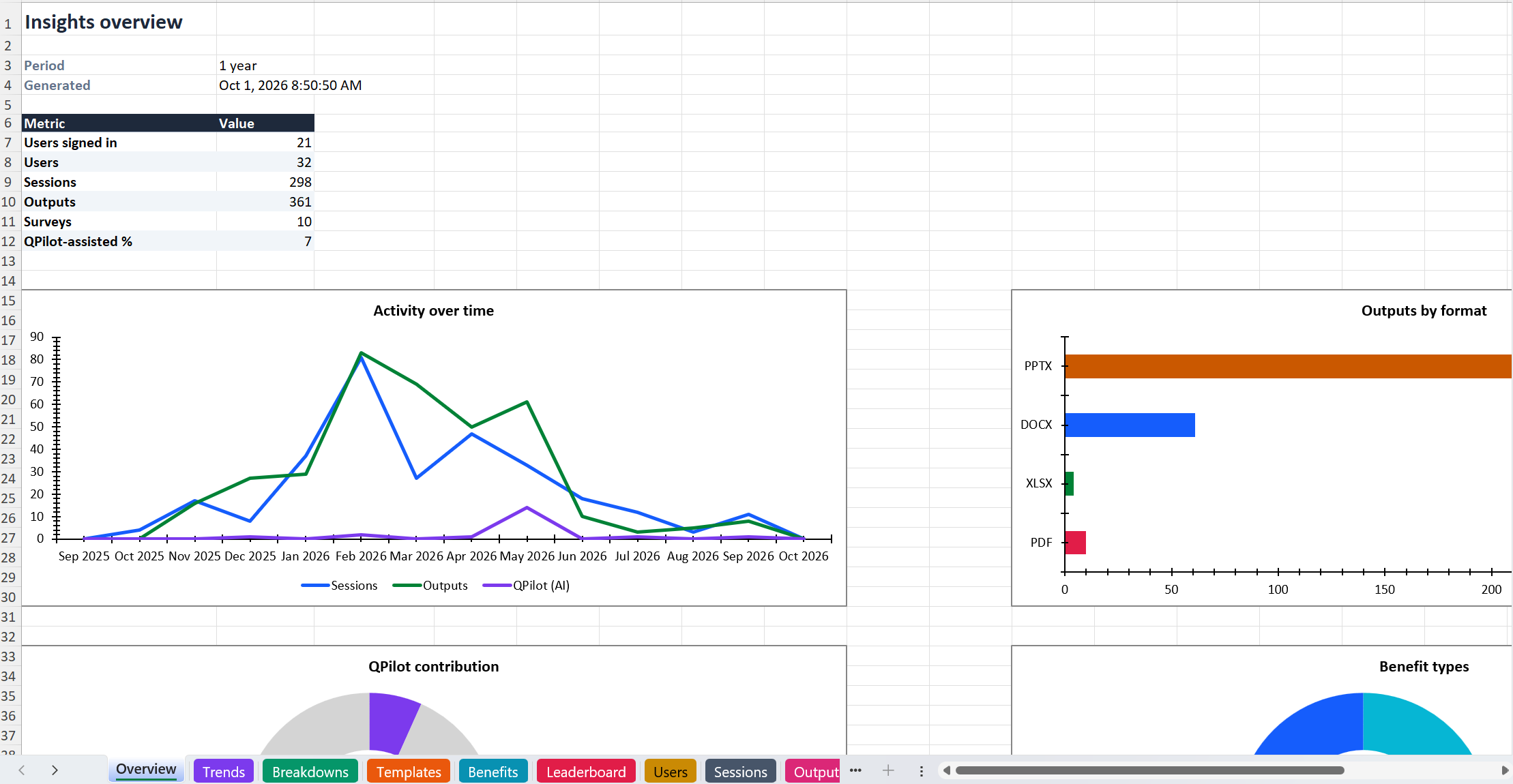The image size is (1513, 784).
Task: Open the Trends sheet tab
Action: 224,771
